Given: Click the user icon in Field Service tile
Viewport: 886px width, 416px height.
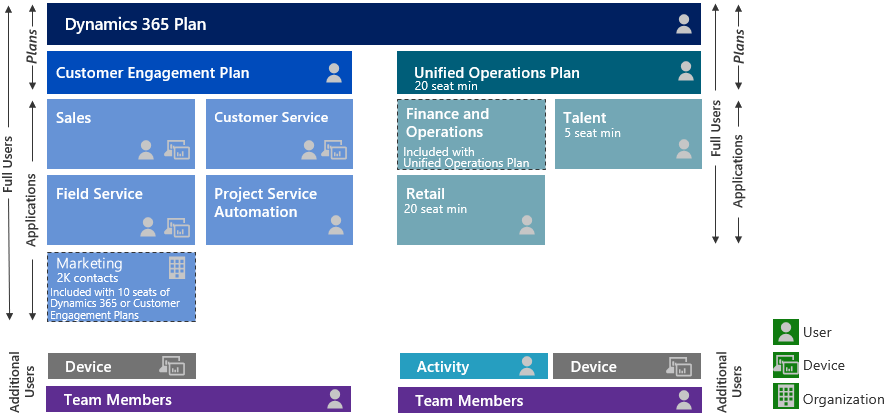Looking at the screenshot, I should click(147, 227).
